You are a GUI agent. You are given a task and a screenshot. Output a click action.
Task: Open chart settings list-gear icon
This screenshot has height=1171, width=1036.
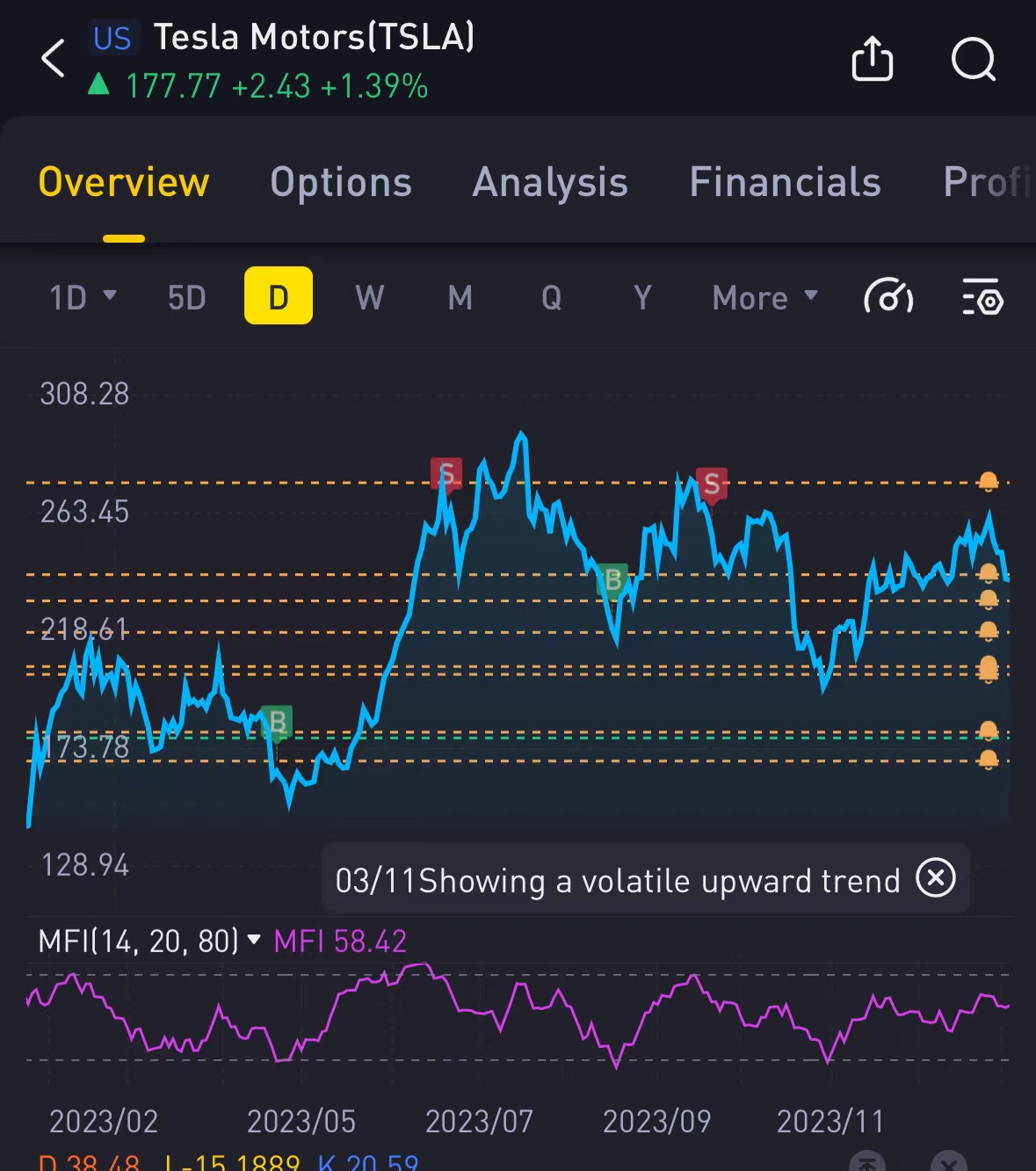(x=982, y=297)
